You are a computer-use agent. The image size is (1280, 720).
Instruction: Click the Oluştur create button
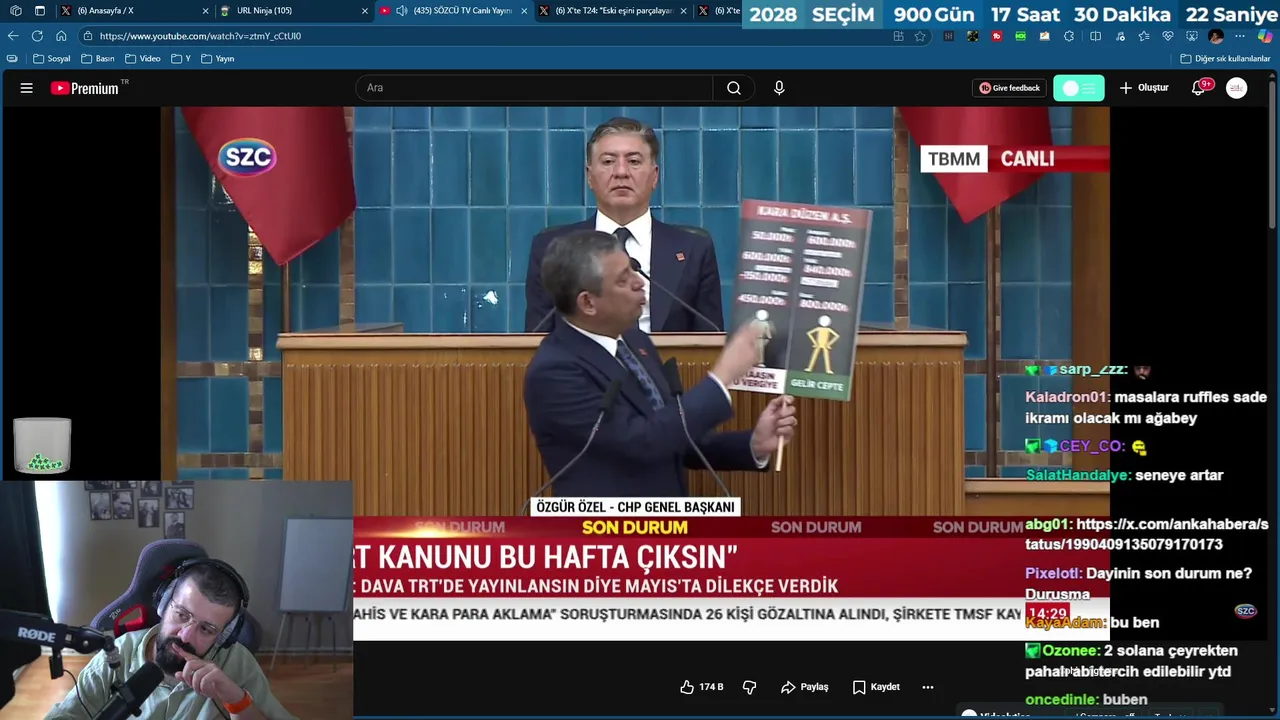point(1144,88)
